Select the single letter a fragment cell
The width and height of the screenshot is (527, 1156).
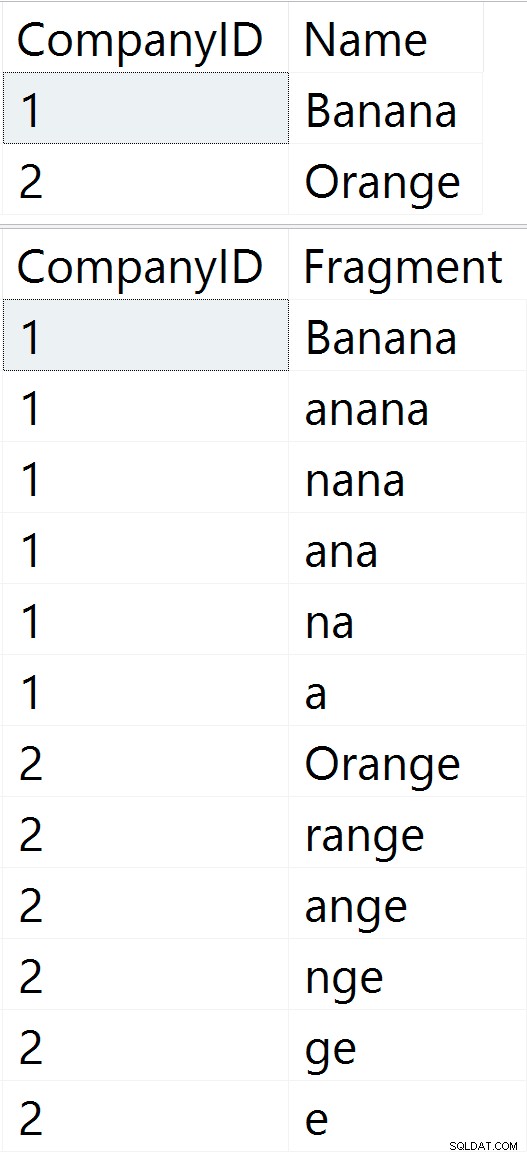click(408, 691)
